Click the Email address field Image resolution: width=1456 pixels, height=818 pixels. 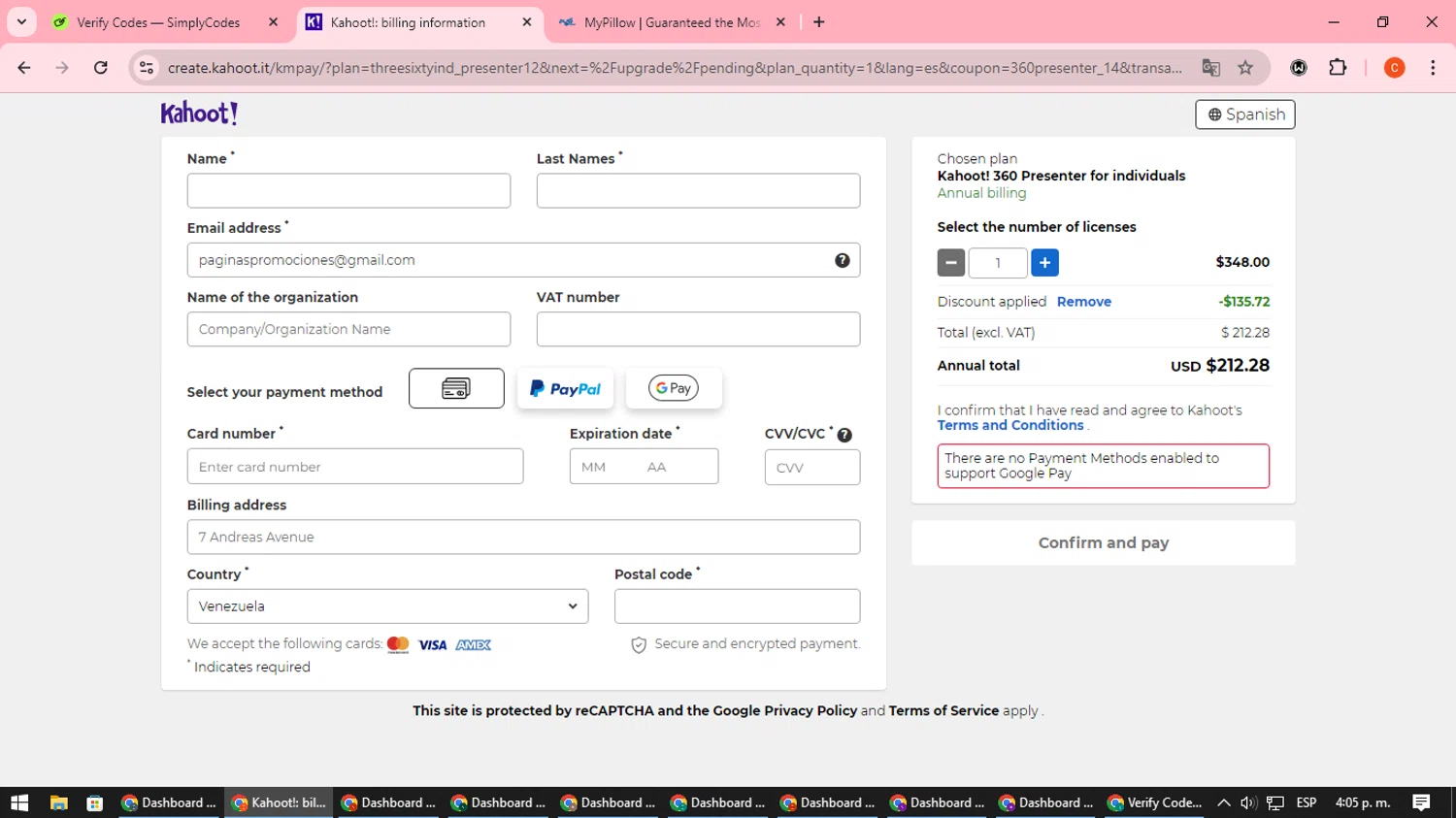pos(523,260)
